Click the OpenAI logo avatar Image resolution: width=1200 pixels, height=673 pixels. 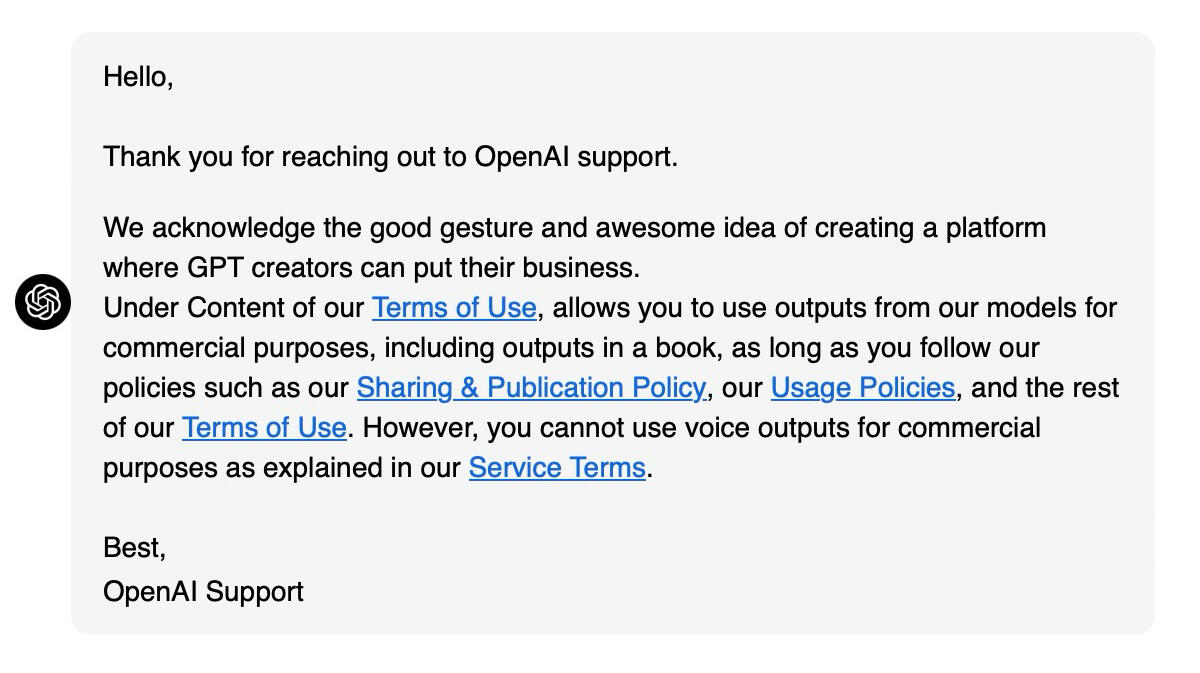(x=43, y=301)
